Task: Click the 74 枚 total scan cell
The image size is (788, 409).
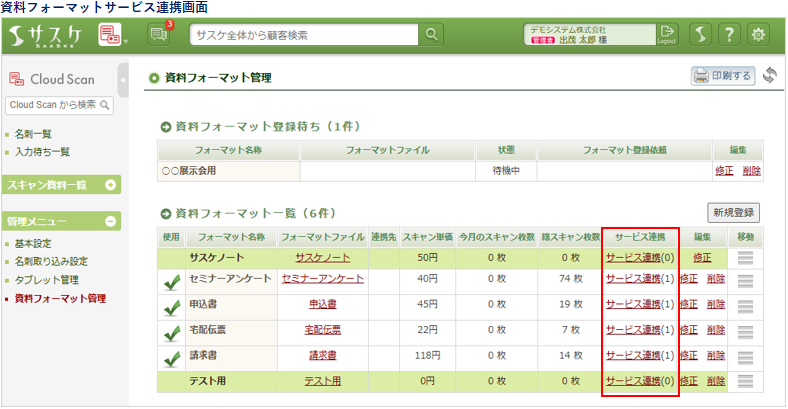Action: click(570, 279)
